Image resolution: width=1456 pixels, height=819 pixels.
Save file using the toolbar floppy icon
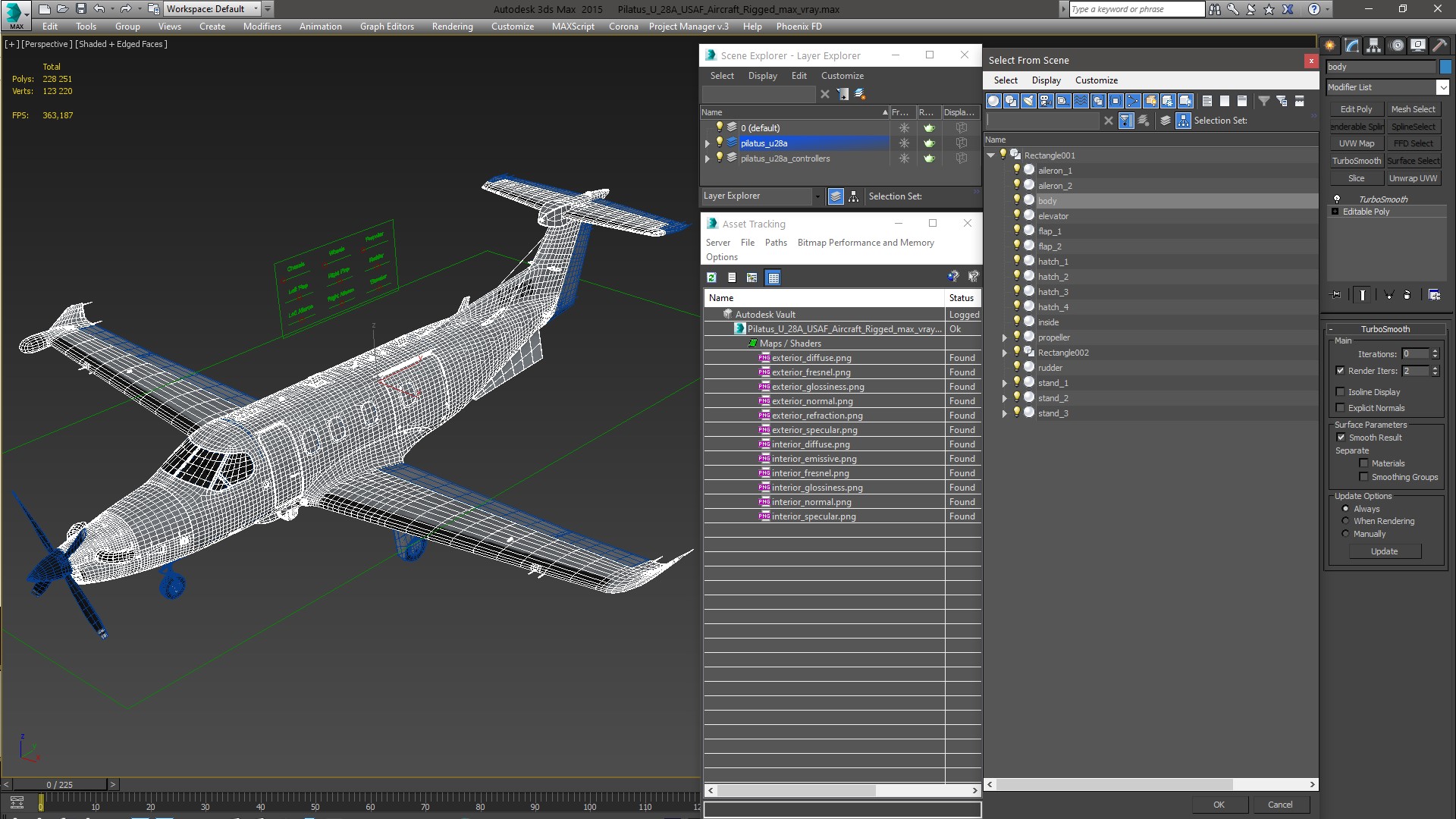(x=80, y=9)
